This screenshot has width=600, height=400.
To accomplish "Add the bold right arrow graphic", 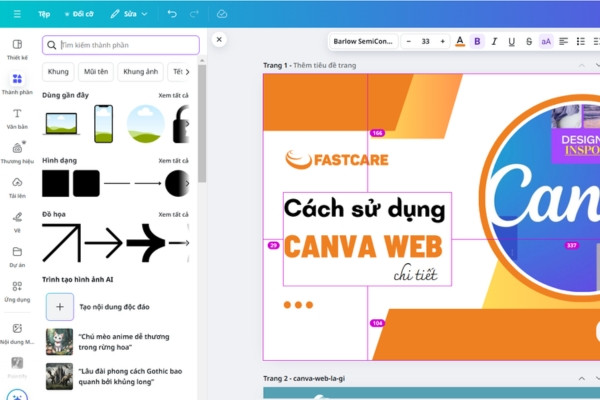I will pyautogui.click(x=146, y=243).
